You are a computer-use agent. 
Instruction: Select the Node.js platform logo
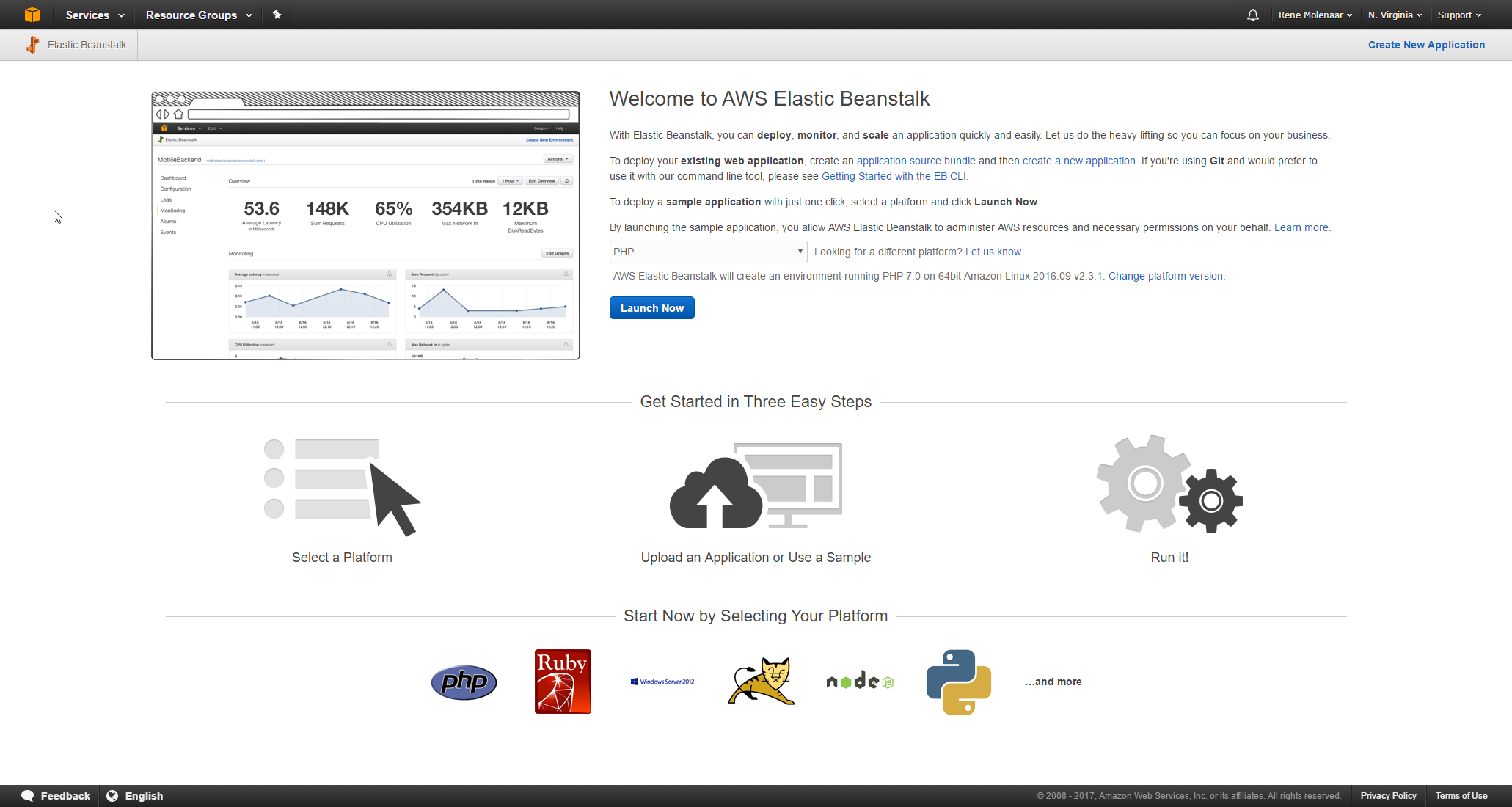(860, 682)
